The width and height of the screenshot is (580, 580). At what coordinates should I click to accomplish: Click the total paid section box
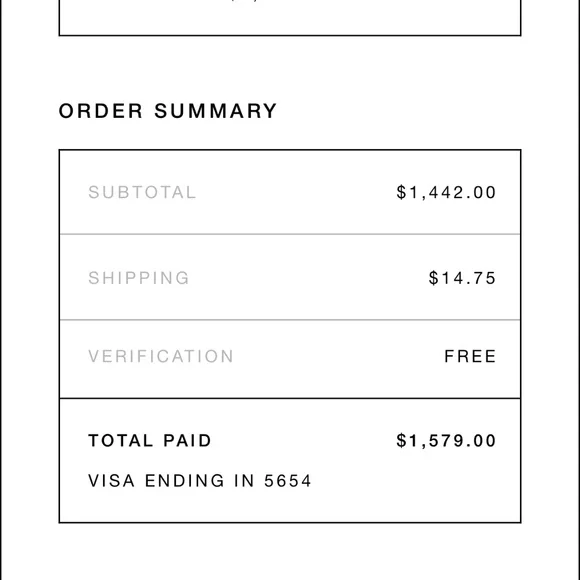tap(290, 461)
